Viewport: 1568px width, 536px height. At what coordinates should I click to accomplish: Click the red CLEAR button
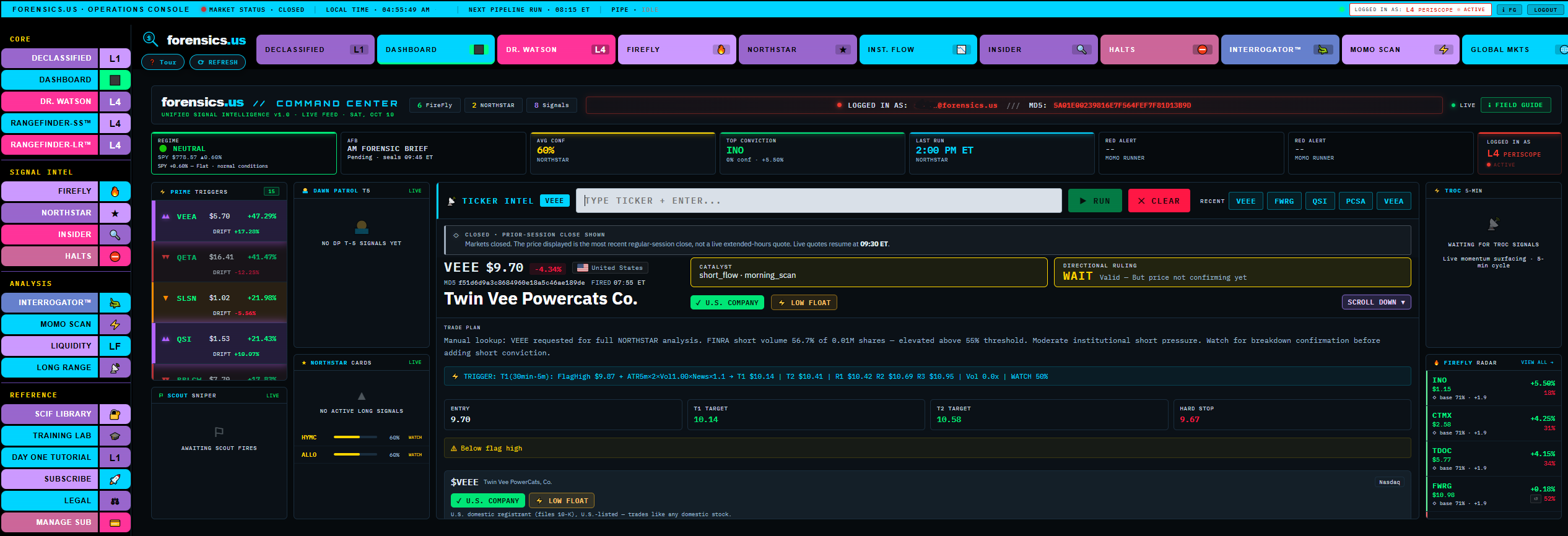pos(1159,201)
